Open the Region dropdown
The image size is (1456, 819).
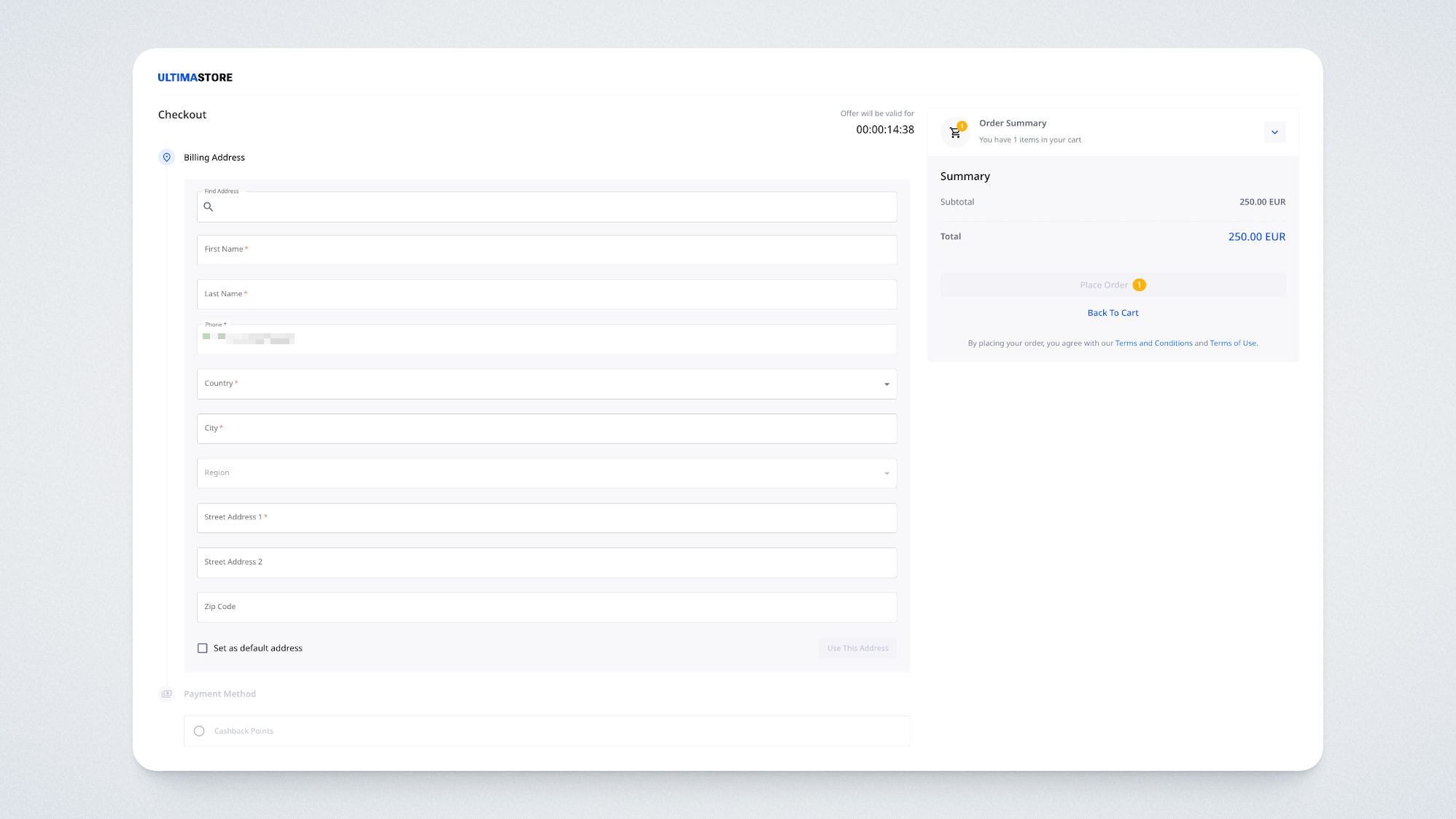[x=546, y=473]
